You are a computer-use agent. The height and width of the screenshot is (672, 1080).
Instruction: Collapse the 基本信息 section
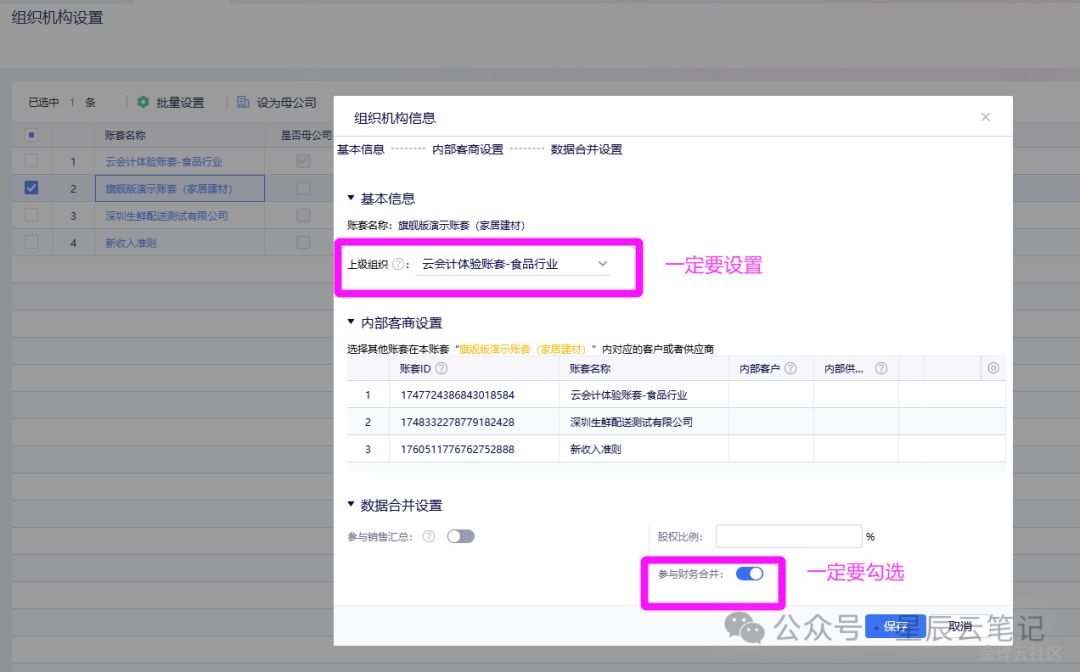coord(351,199)
